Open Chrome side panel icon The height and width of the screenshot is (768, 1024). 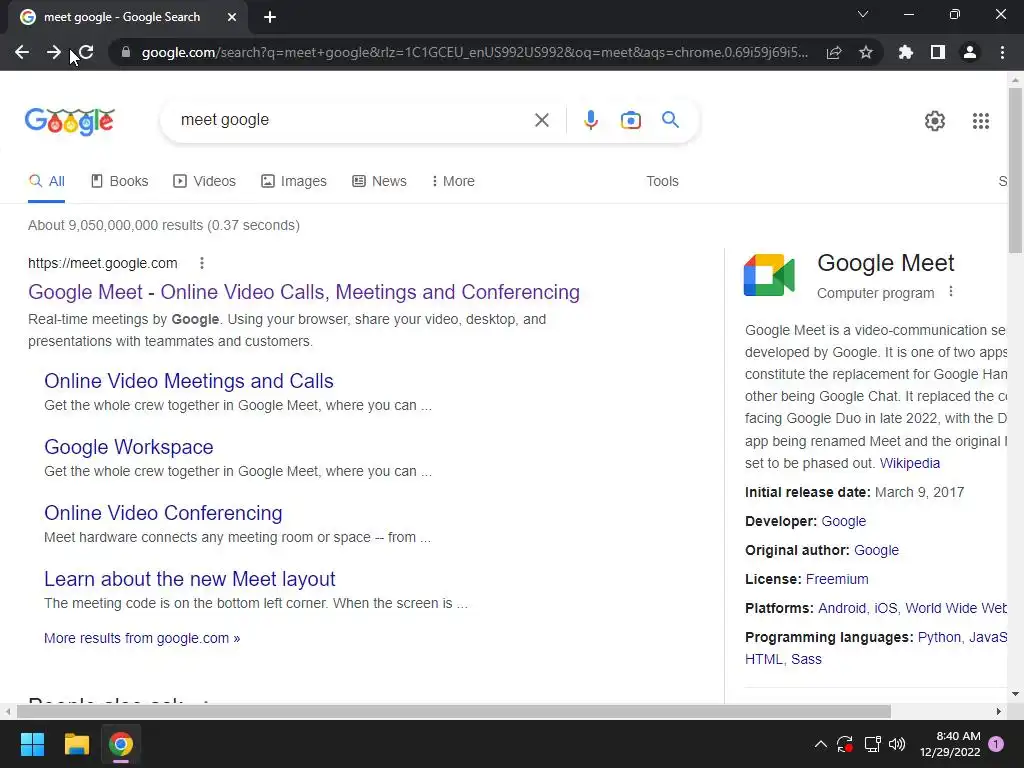point(938,52)
